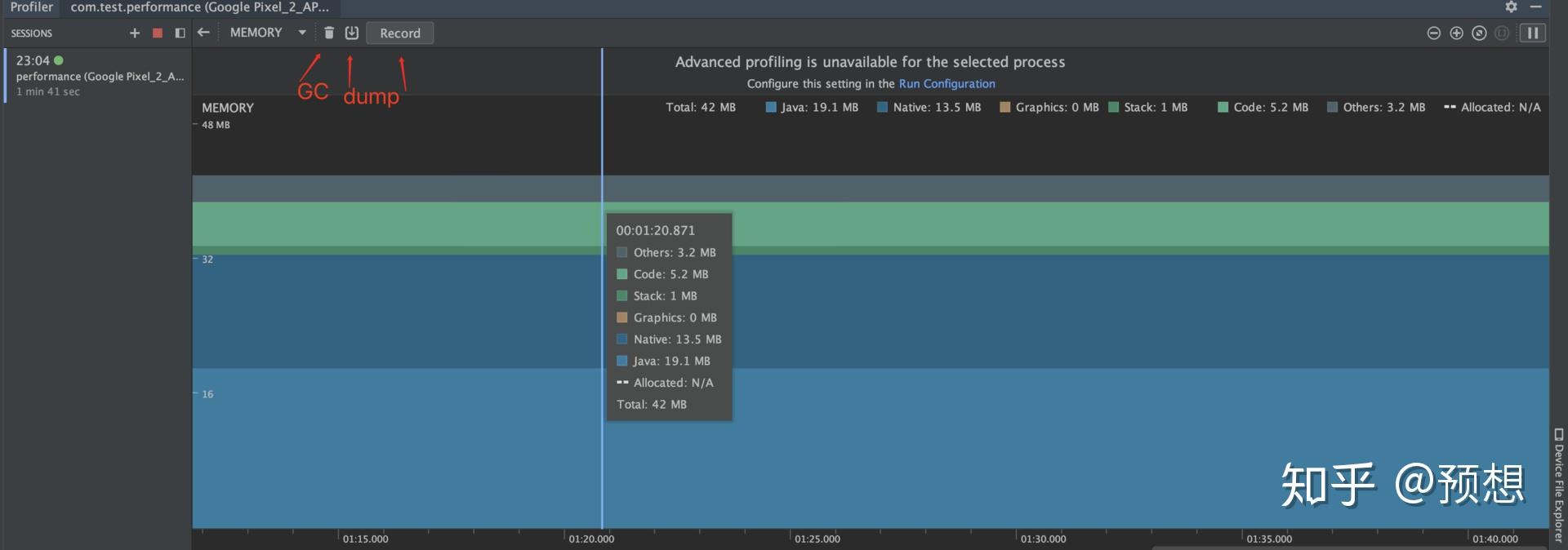
Task: Go back to the previous profiler view
Action: pyautogui.click(x=204, y=33)
